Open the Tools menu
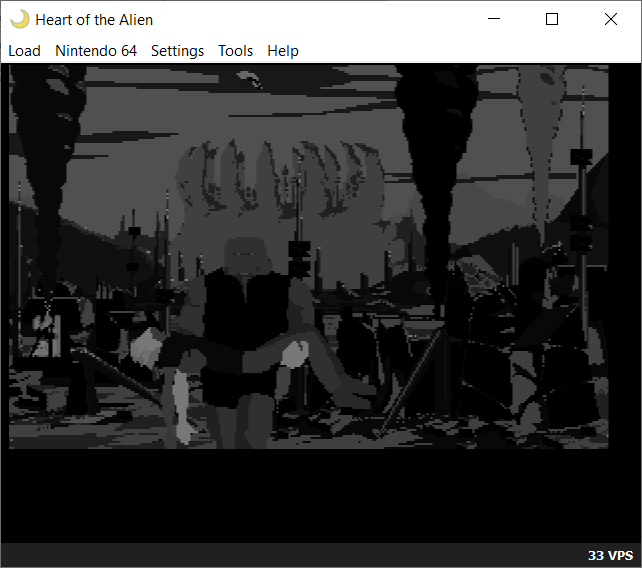Screen dimensions: 642x568 235,51
